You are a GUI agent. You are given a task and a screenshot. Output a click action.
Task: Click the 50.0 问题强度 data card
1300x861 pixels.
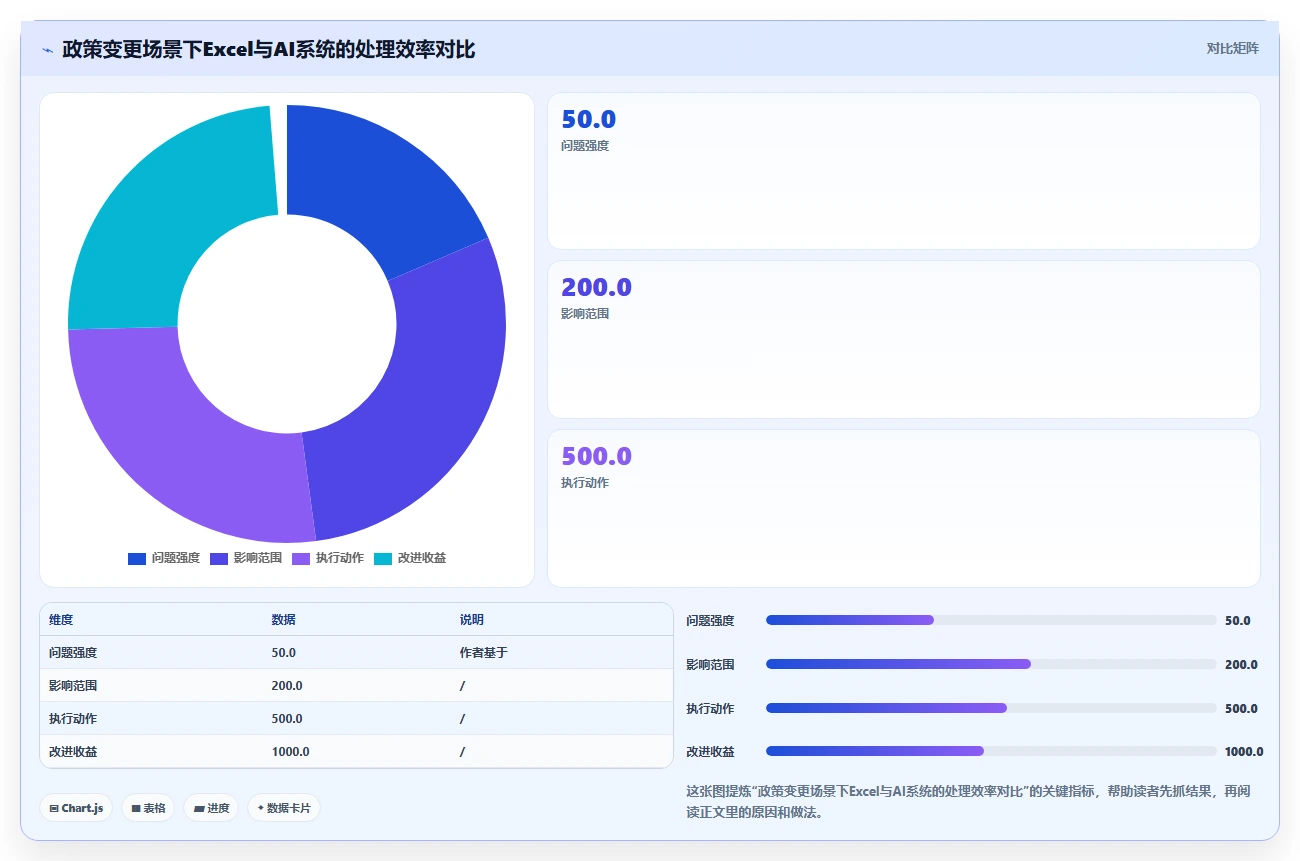pyautogui.click(x=904, y=171)
